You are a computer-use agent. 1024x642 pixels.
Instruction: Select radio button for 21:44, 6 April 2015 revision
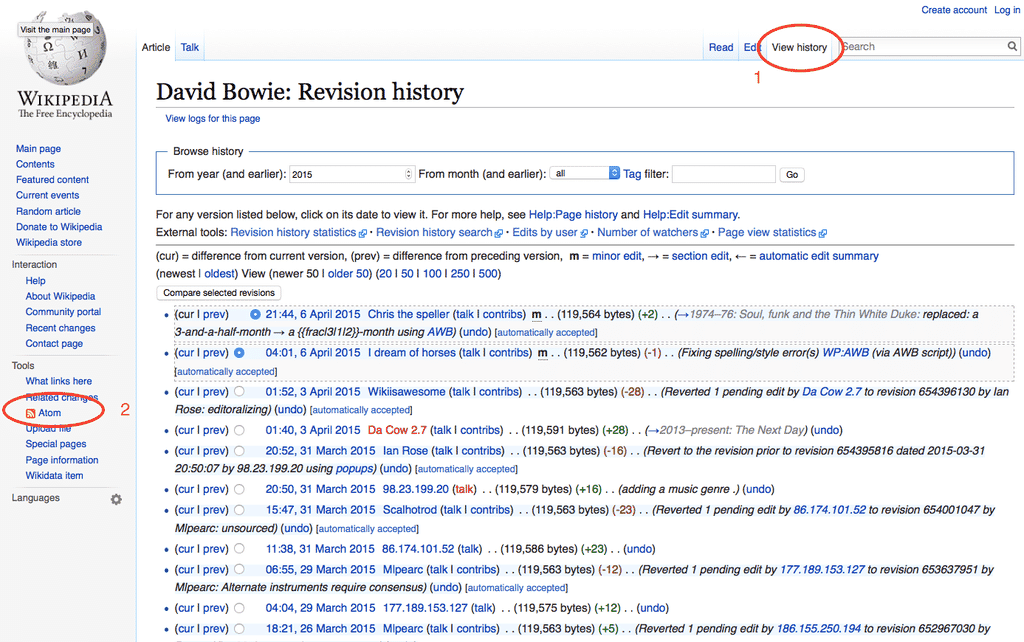pyautogui.click(x=255, y=314)
